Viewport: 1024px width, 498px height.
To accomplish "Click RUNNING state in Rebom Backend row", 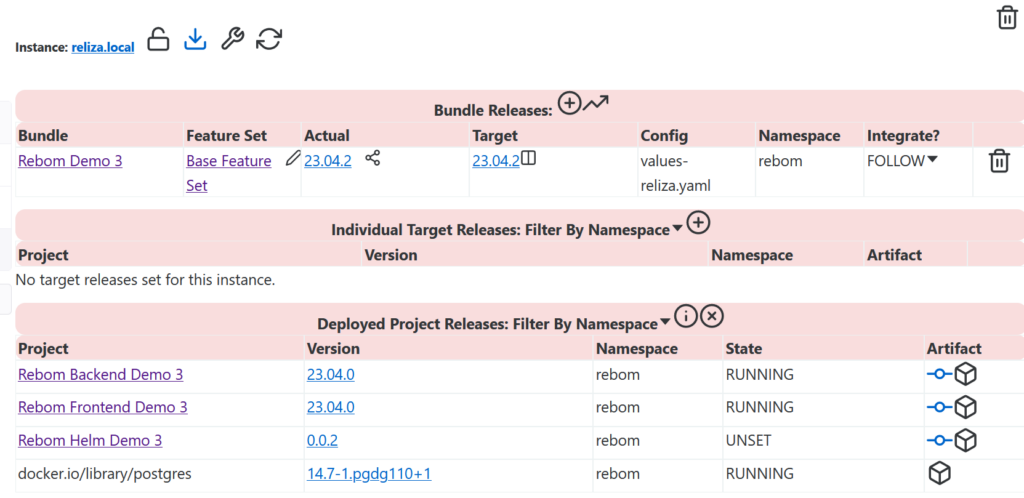I will [760, 375].
